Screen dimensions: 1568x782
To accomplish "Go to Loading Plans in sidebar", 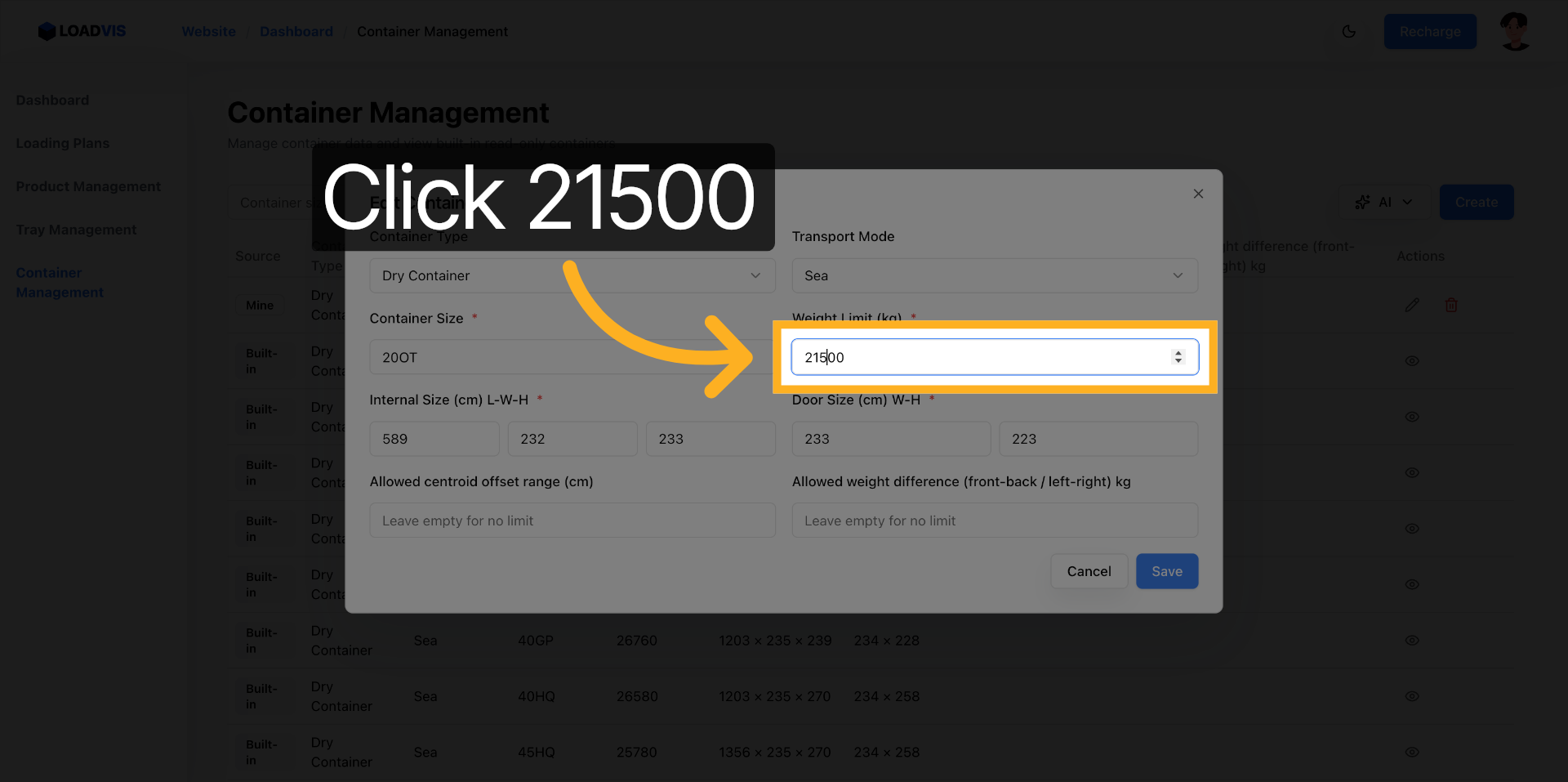I will 63,143.
